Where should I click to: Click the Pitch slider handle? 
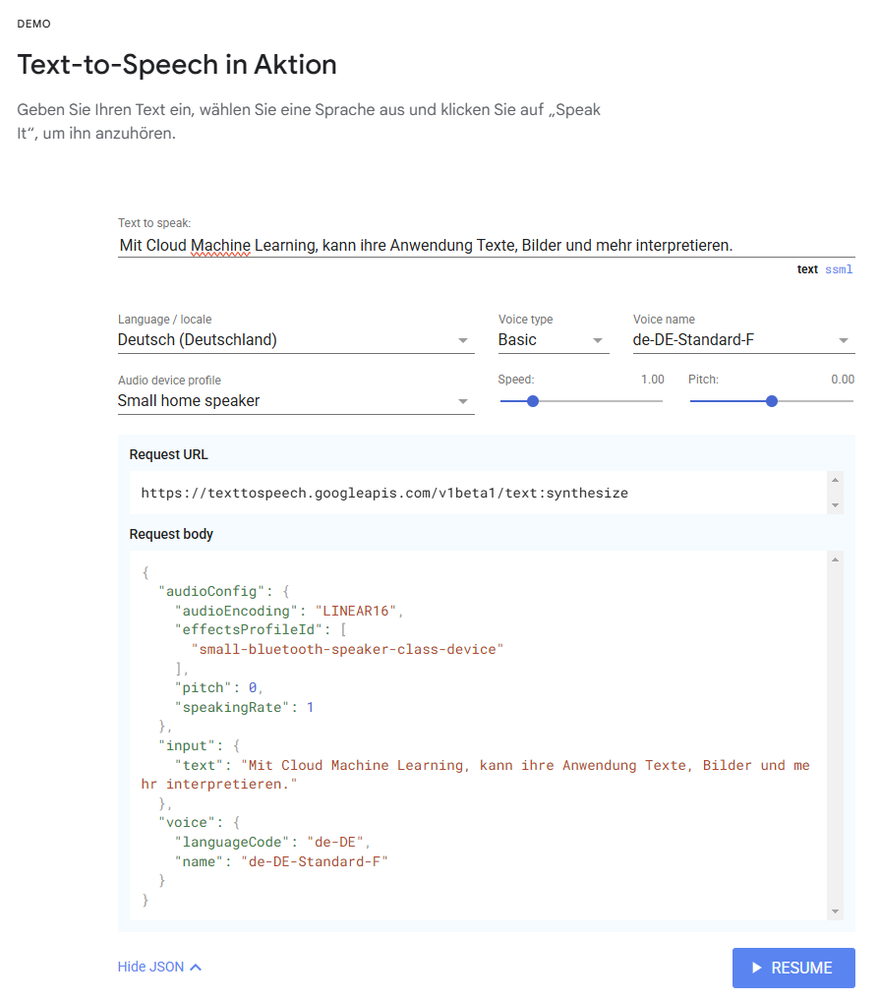(772, 401)
